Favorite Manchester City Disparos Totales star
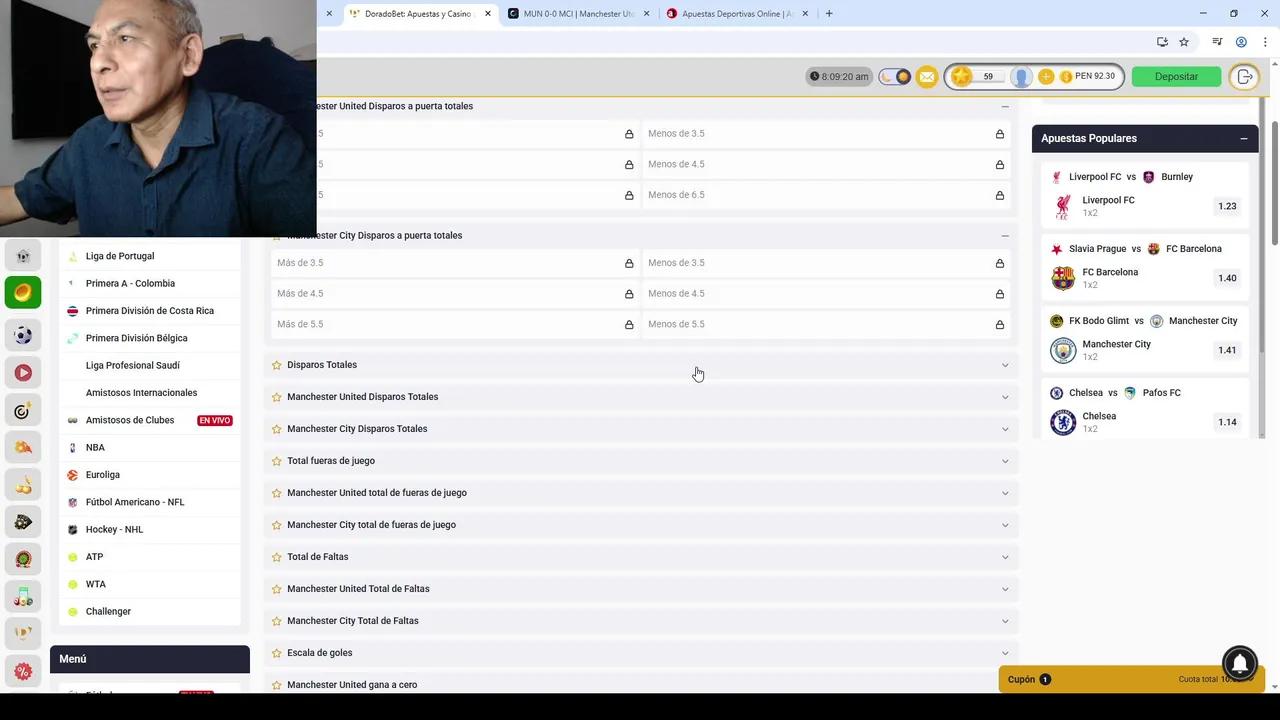The width and height of the screenshot is (1280, 720). [x=277, y=429]
